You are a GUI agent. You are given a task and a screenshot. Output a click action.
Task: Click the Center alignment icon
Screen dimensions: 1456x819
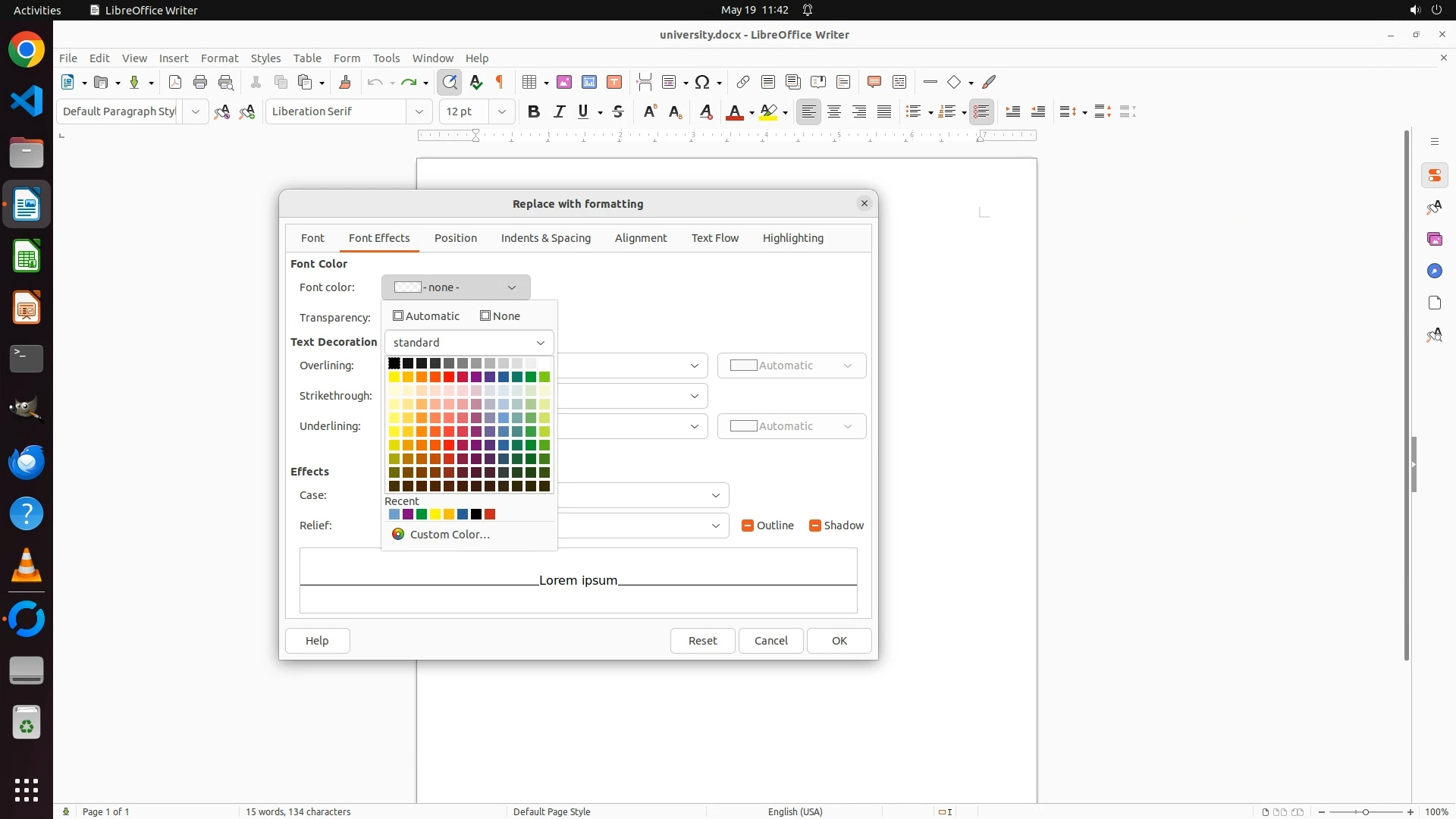pyautogui.click(x=834, y=111)
